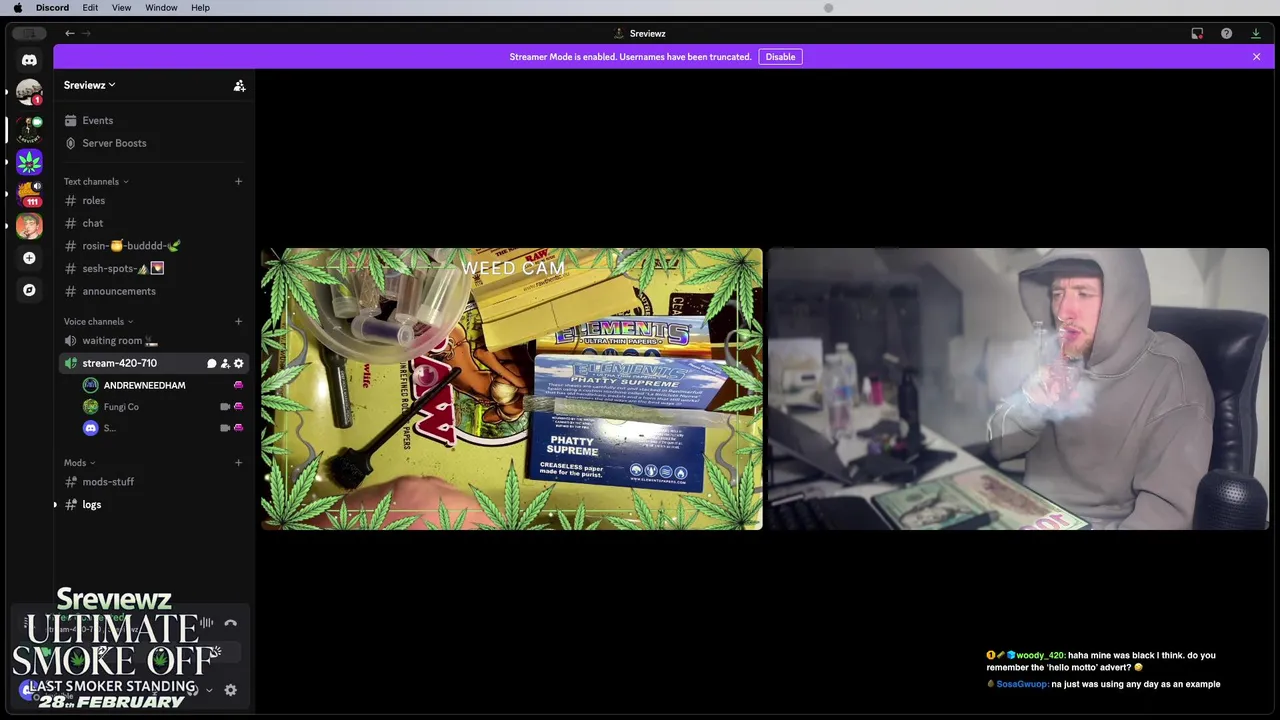This screenshot has height=720, width=1280.
Task: Click the Apple menu logo
Action: 17,7
